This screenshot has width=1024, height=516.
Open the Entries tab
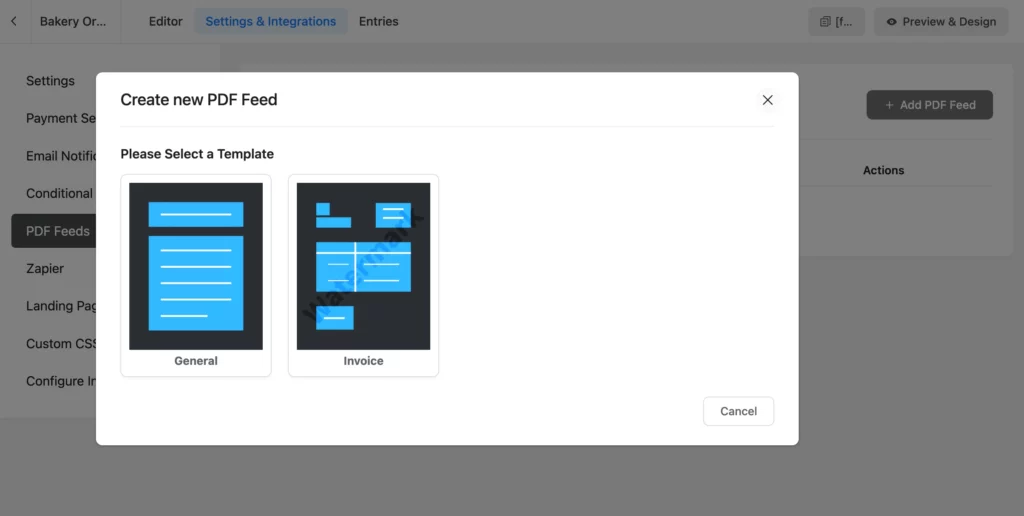(x=379, y=22)
